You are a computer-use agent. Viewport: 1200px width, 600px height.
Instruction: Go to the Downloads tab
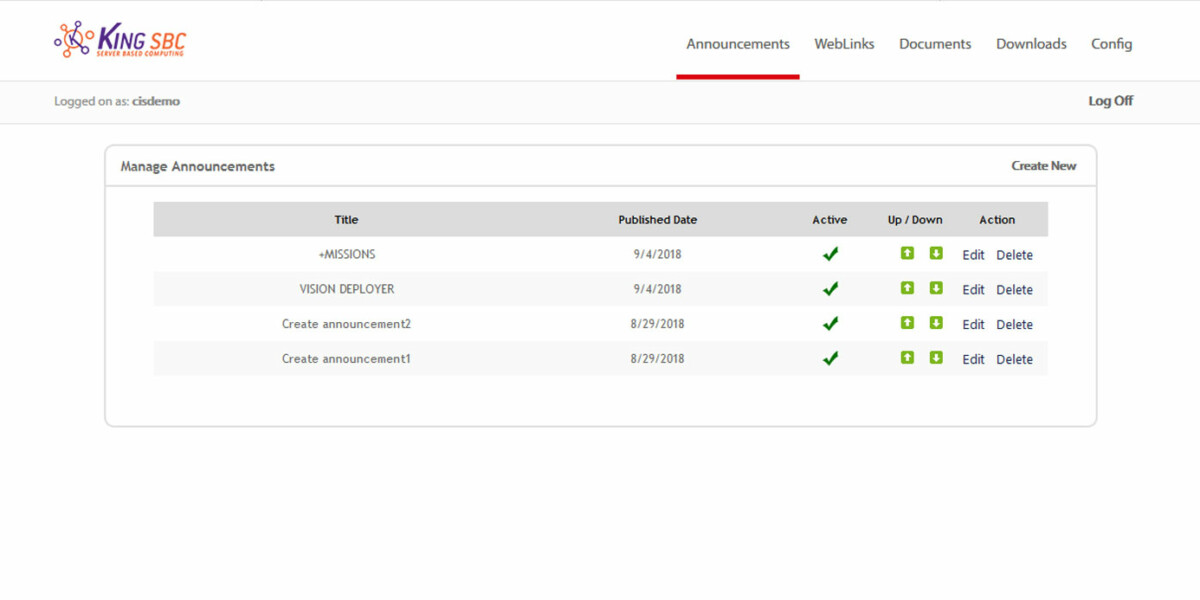(1031, 44)
